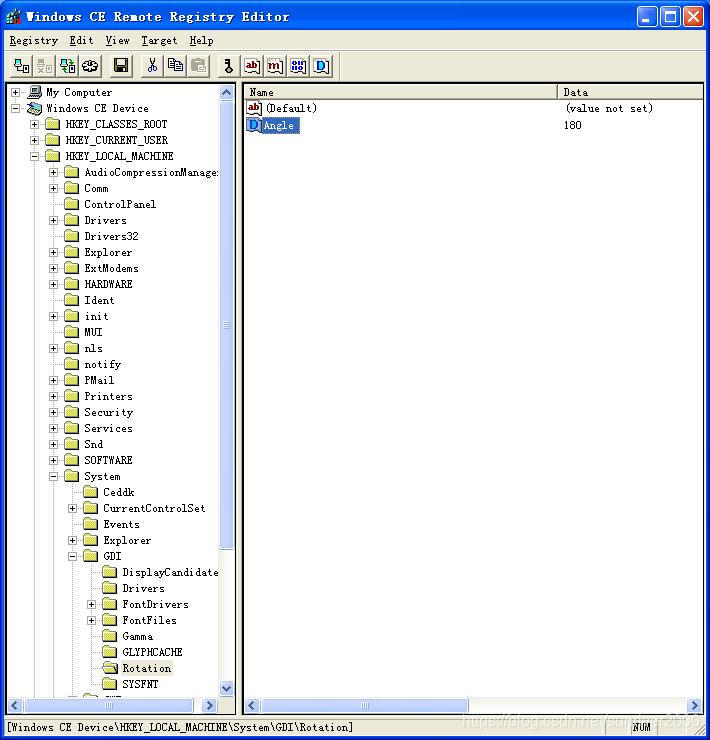Click the tree pane vertical scrollbar thumb
This screenshot has width=710, height=740.
227,325
